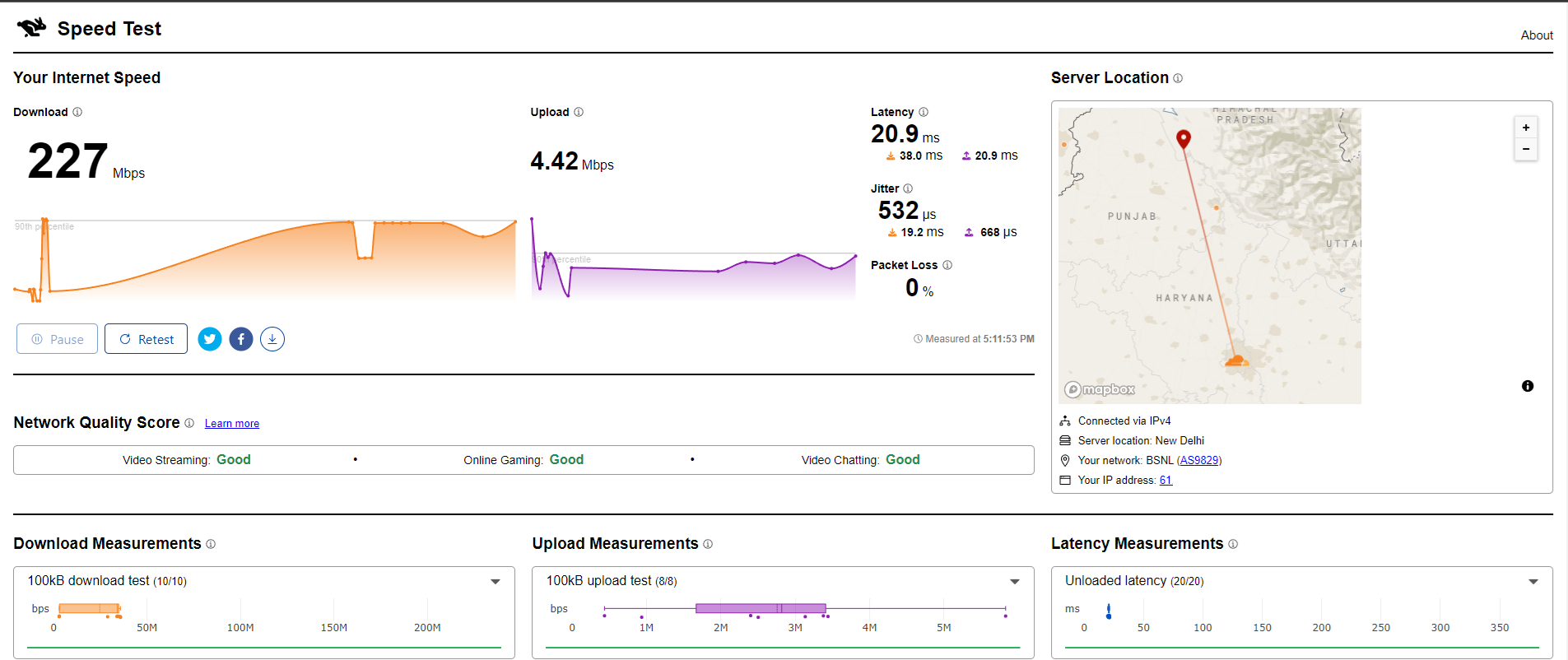Zoom in on the server map
Viewport: 1568px width, 660px height.
[1526, 128]
